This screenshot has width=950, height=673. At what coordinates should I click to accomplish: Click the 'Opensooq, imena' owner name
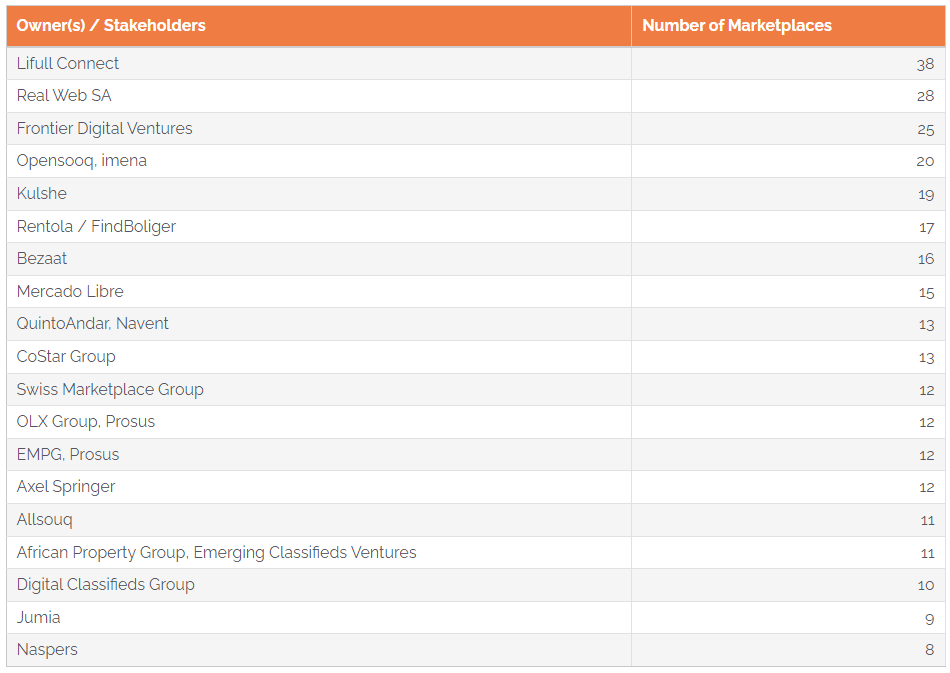click(x=82, y=161)
